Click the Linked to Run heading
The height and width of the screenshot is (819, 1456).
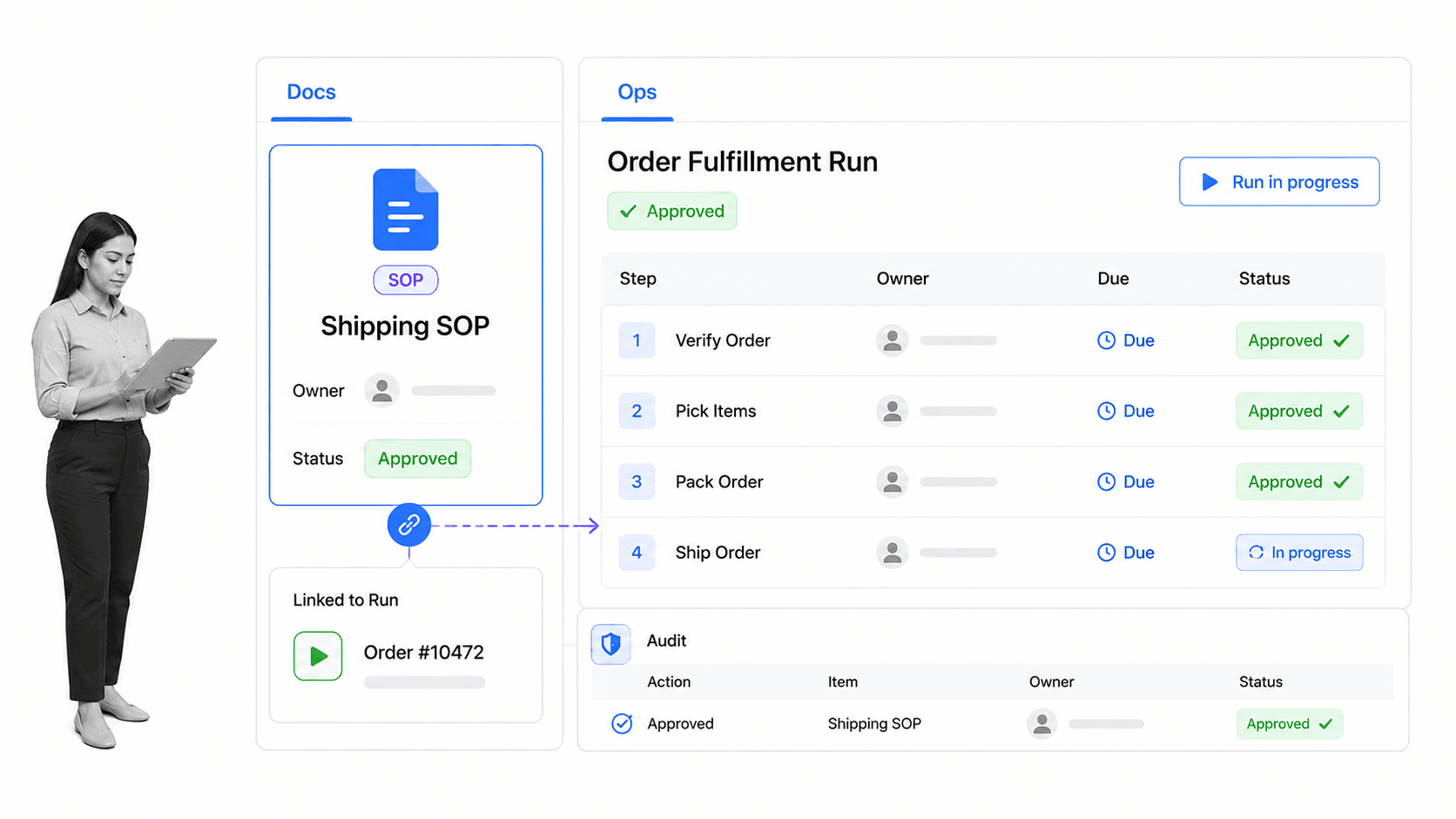click(346, 601)
